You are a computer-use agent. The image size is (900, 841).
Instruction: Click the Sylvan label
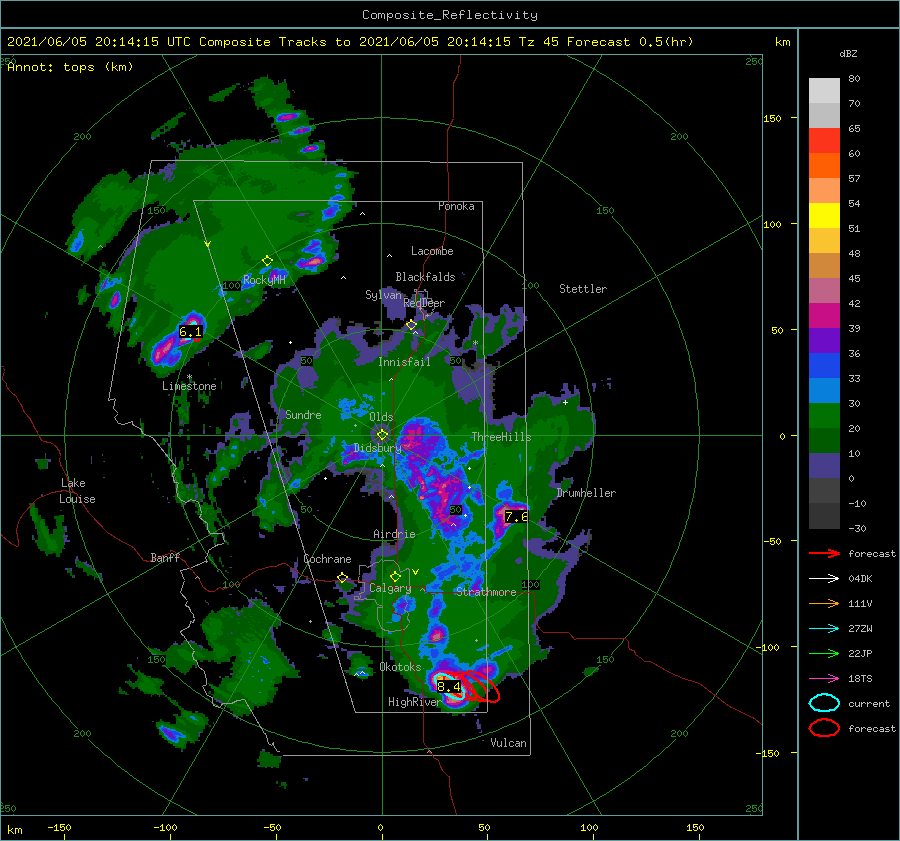pyautogui.click(x=383, y=295)
